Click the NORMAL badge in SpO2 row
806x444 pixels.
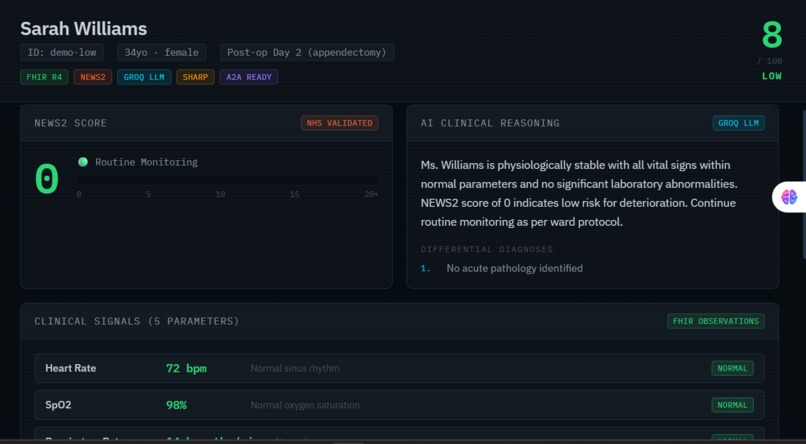[732, 405]
